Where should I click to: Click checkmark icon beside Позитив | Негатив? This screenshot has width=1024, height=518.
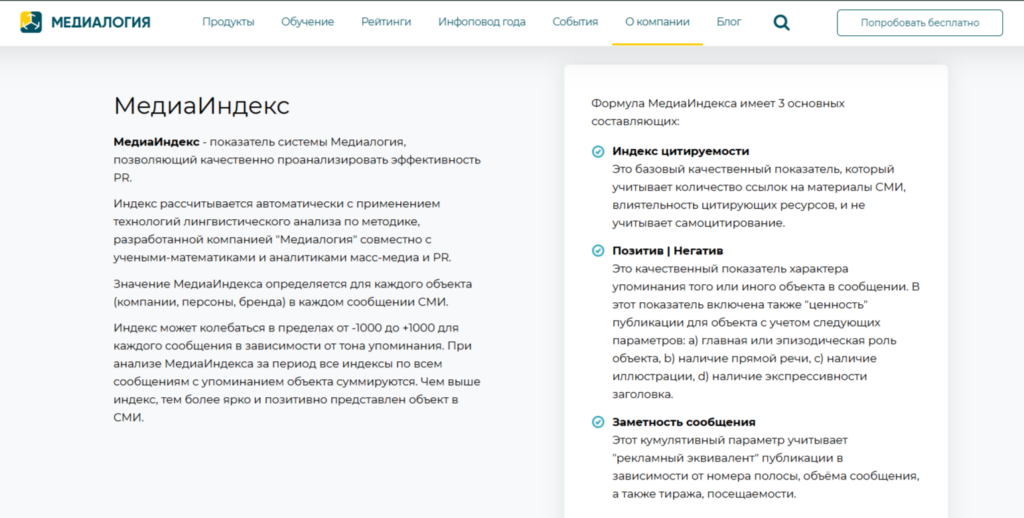tap(598, 251)
